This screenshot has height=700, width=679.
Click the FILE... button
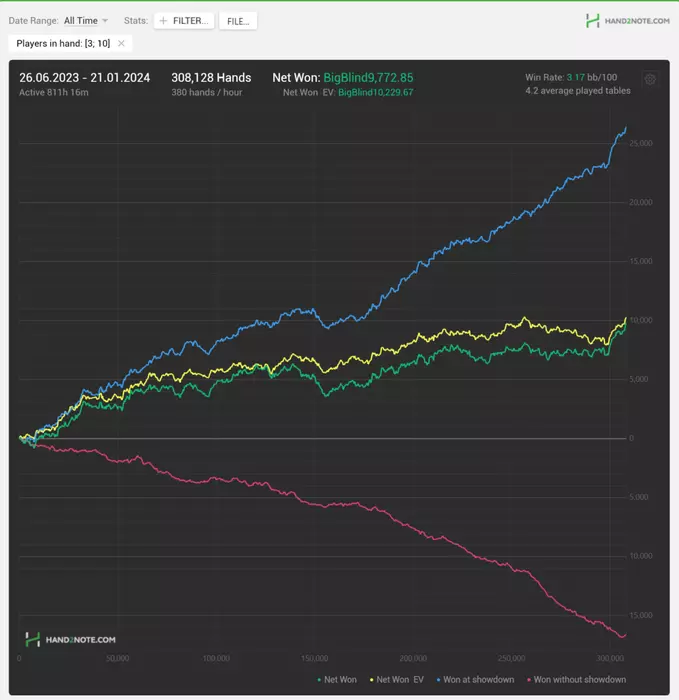point(238,21)
